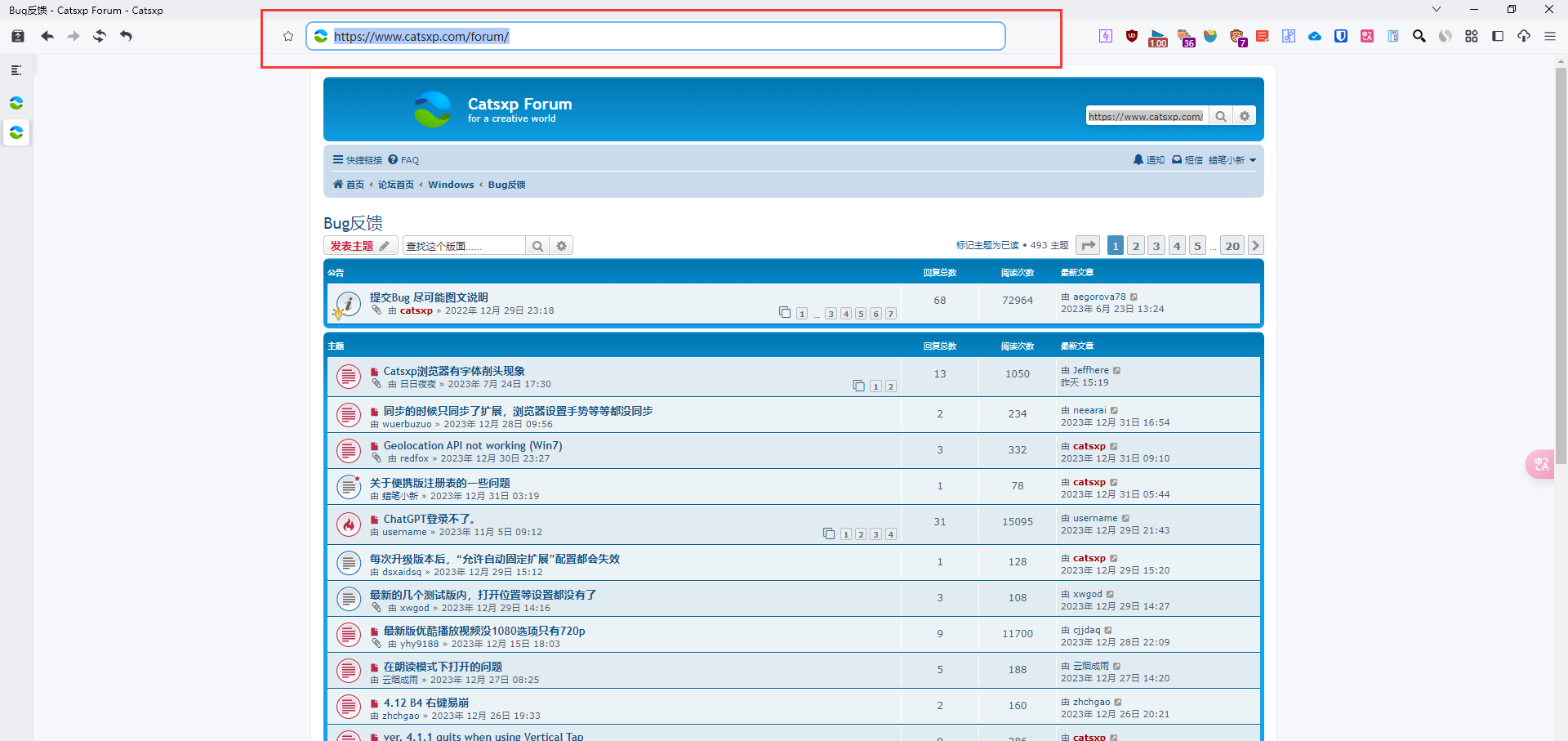This screenshot has width=1568, height=741.
Task: Go to page 3 of the topic list
Action: pyautogui.click(x=1156, y=245)
